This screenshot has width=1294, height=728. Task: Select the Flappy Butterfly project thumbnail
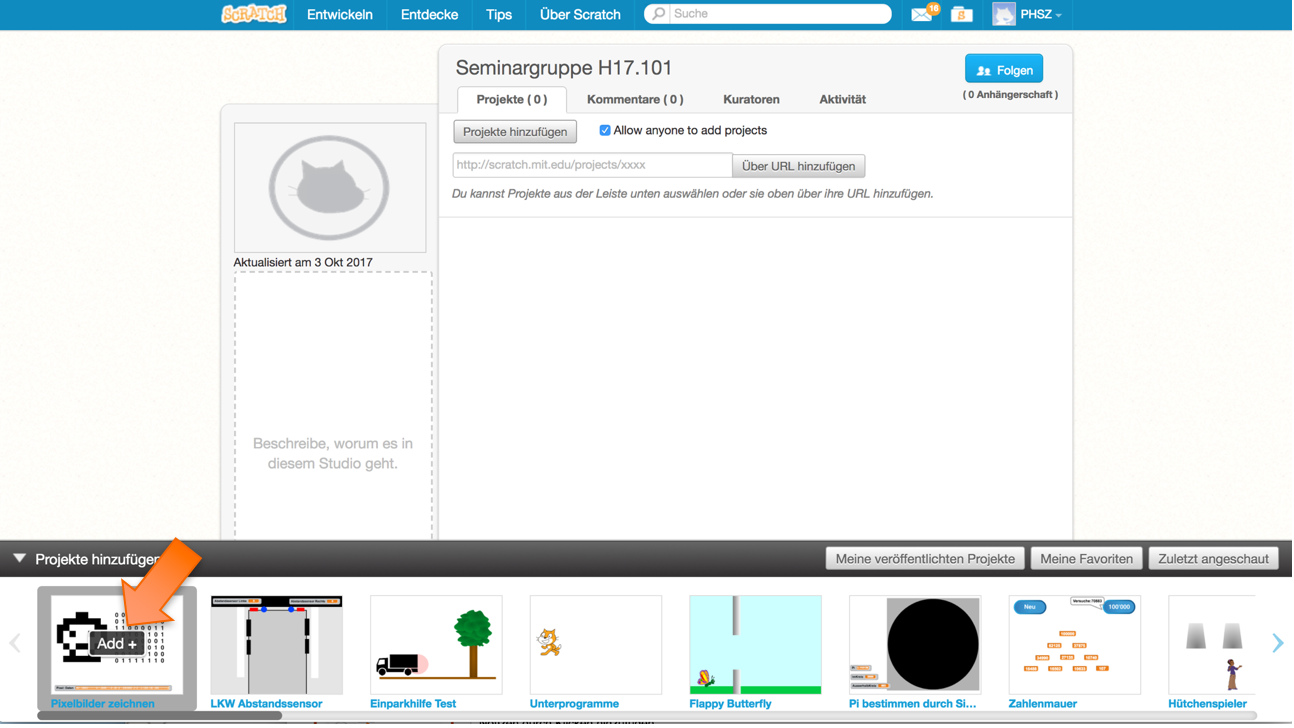pyautogui.click(x=755, y=646)
